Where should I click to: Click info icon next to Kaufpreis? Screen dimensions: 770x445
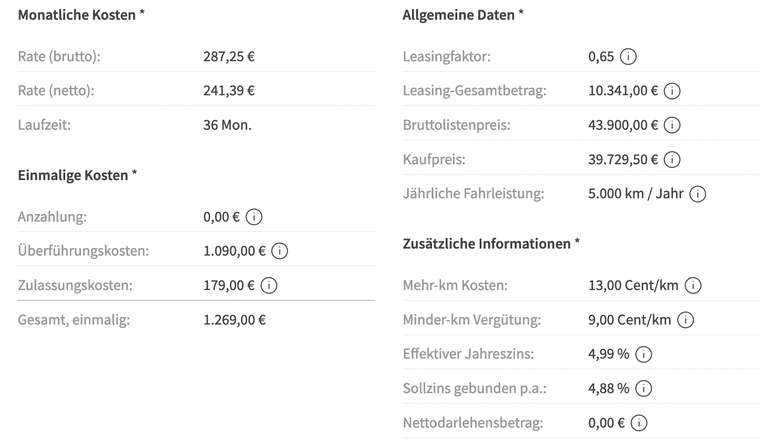(672, 160)
